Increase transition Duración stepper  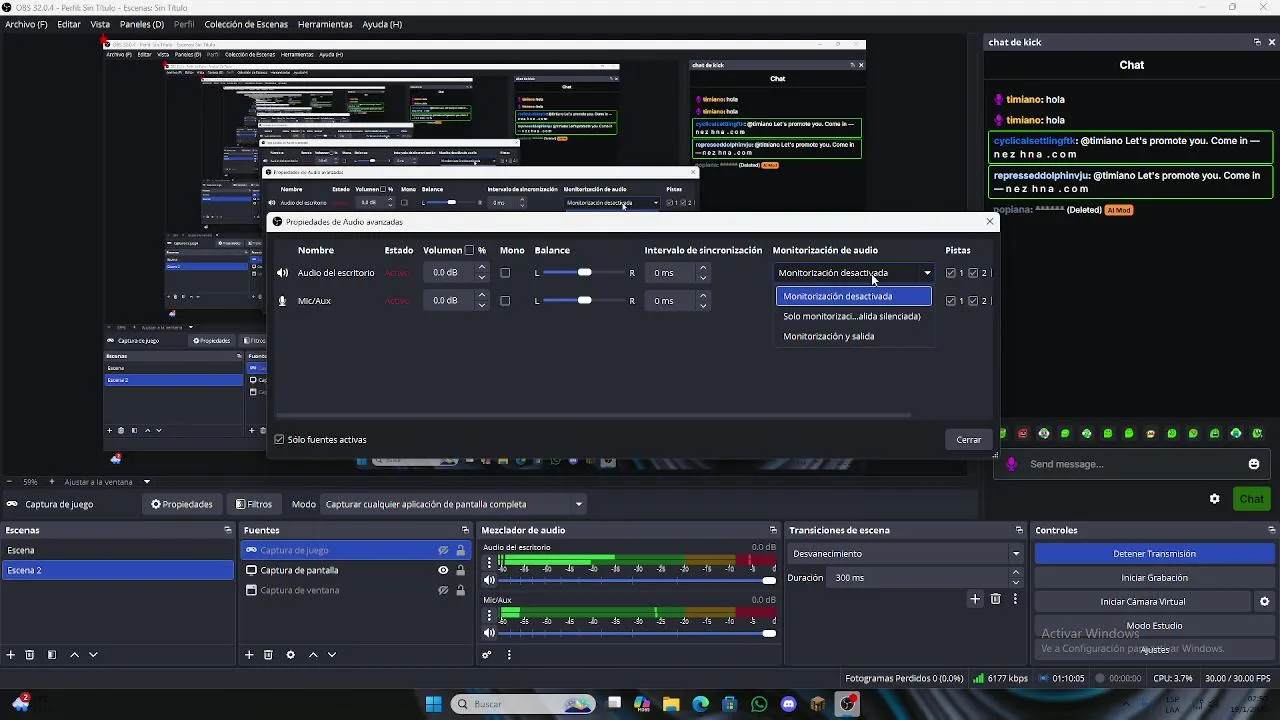pos(1016,573)
